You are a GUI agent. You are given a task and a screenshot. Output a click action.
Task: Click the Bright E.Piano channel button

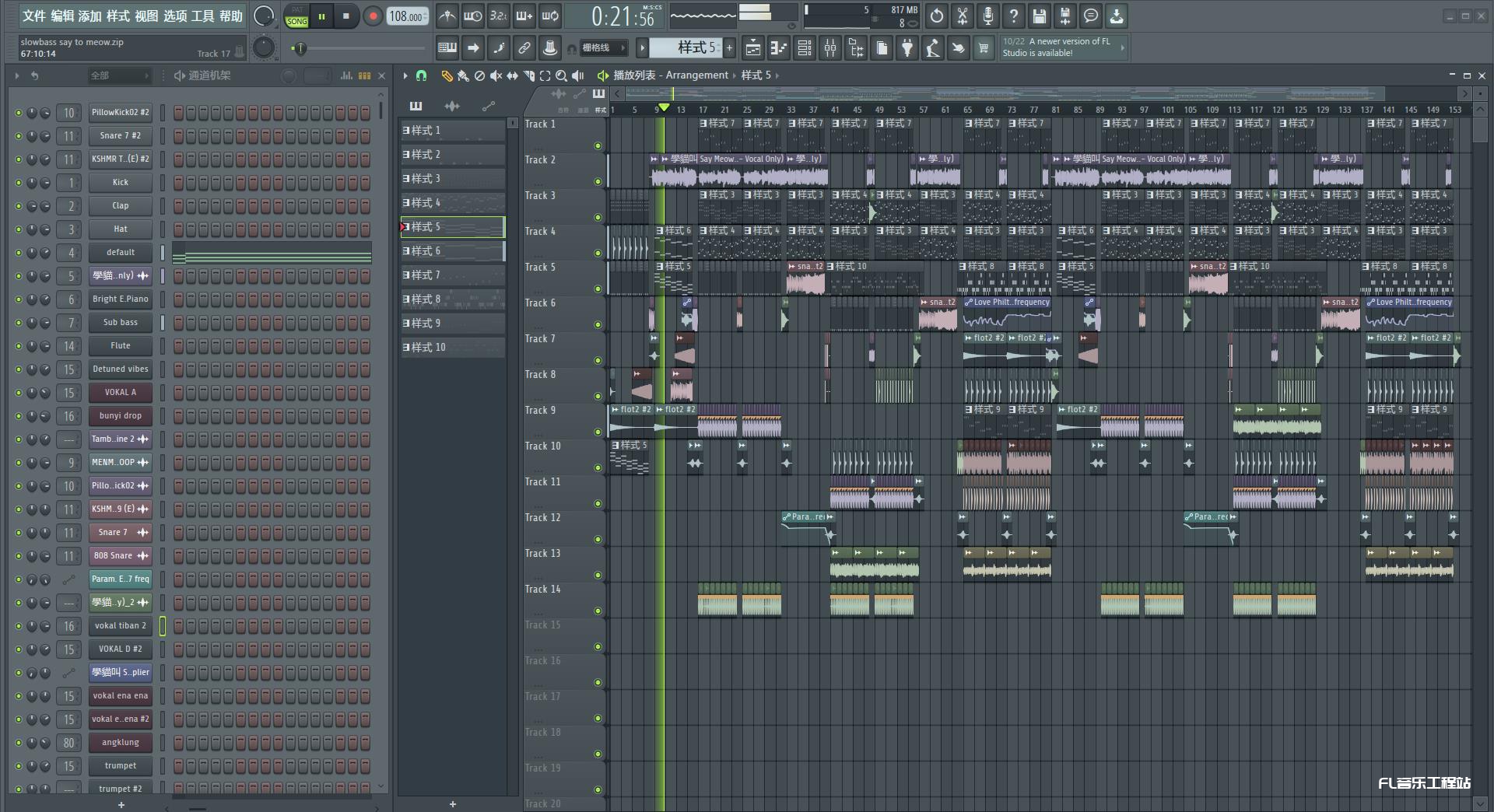(121, 299)
